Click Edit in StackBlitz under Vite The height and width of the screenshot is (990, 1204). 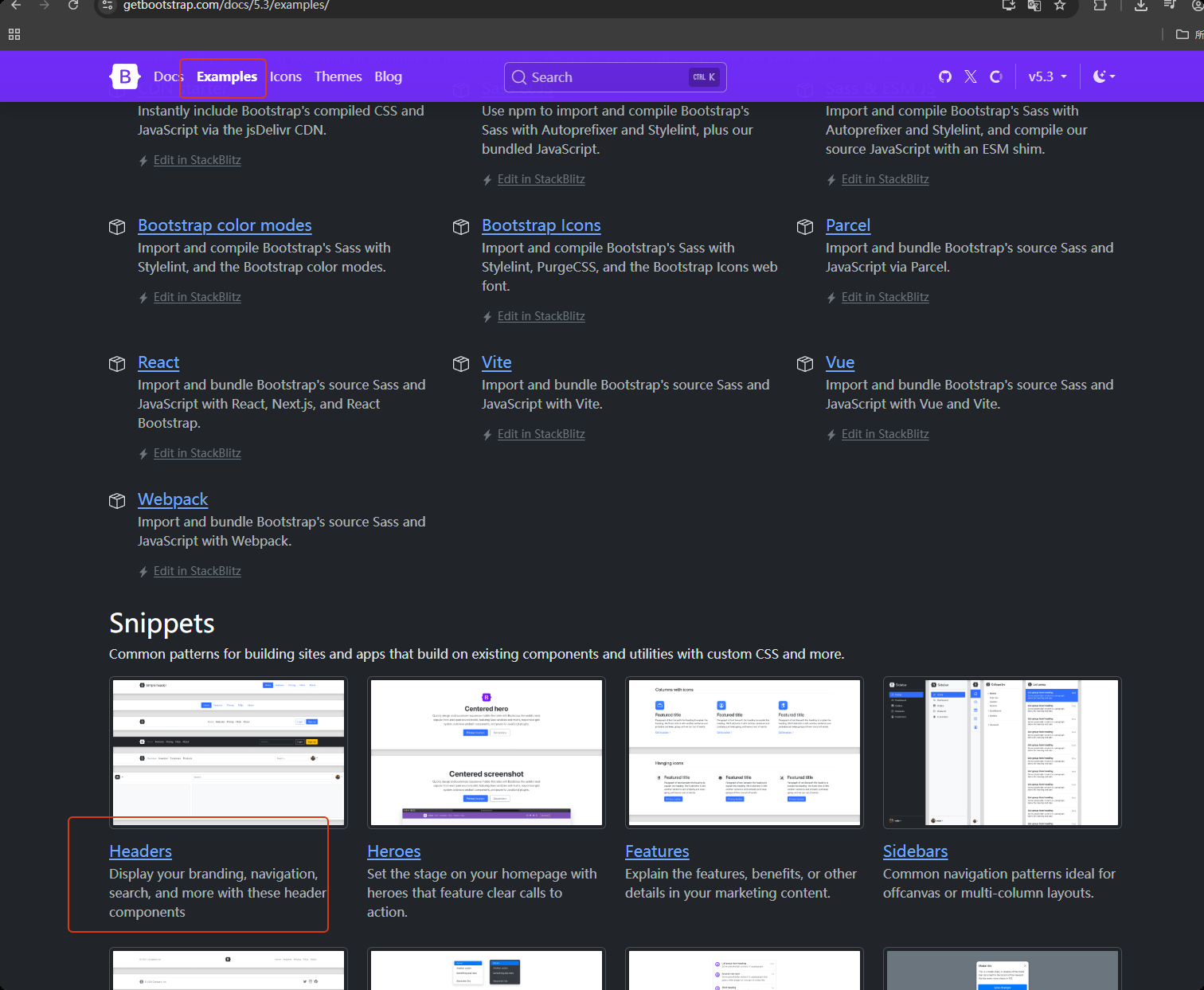(x=541, y=434)
